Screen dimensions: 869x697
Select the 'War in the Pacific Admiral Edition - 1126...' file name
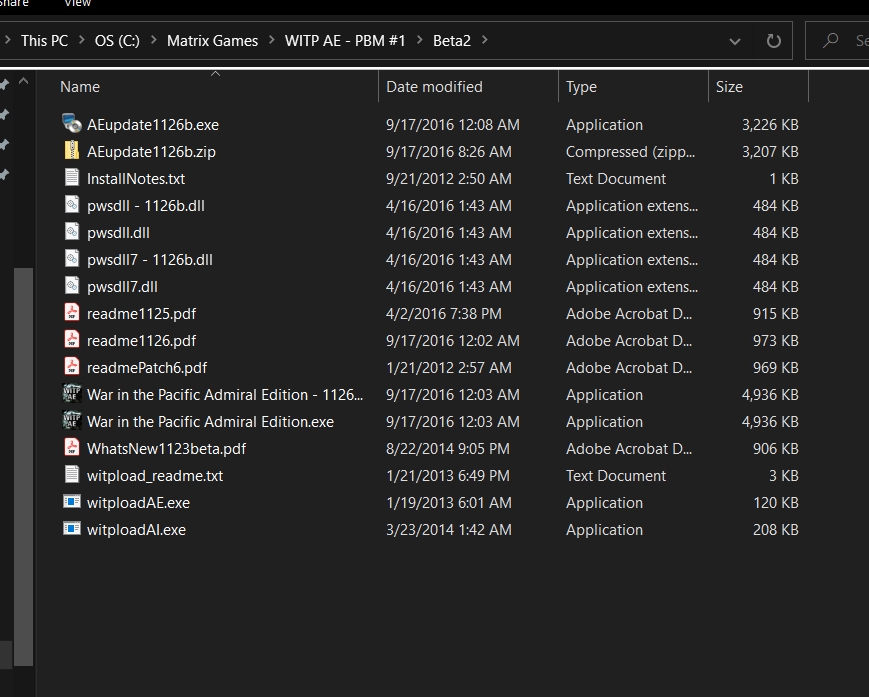pos(224,394)
